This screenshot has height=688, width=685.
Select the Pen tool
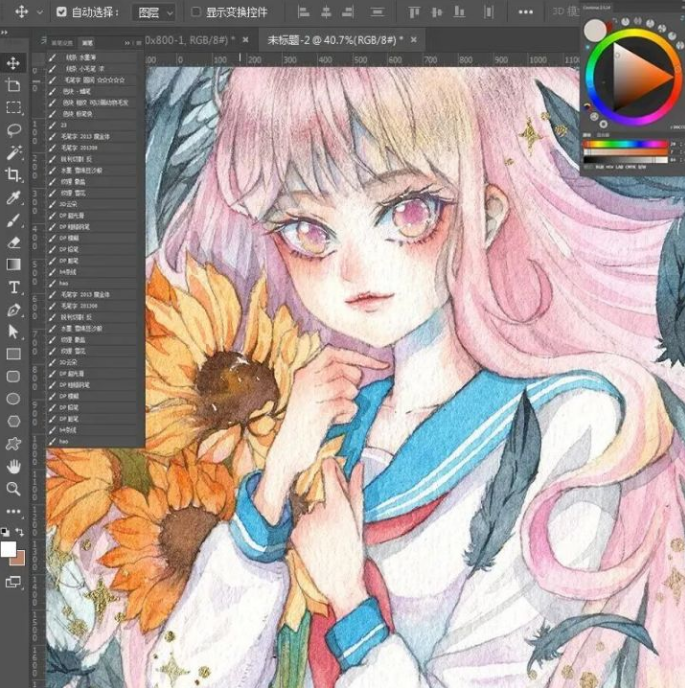click(x=13, y=310)
